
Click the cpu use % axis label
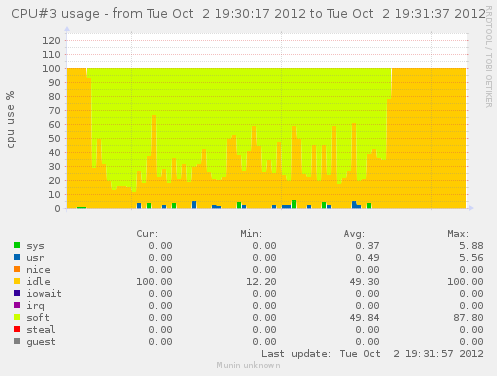(x=11, y=119)
